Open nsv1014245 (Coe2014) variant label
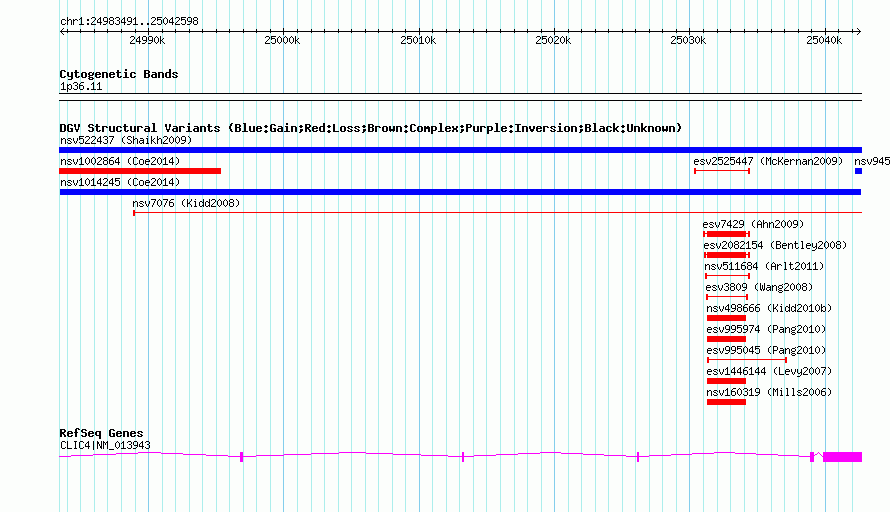 [120, 182]
